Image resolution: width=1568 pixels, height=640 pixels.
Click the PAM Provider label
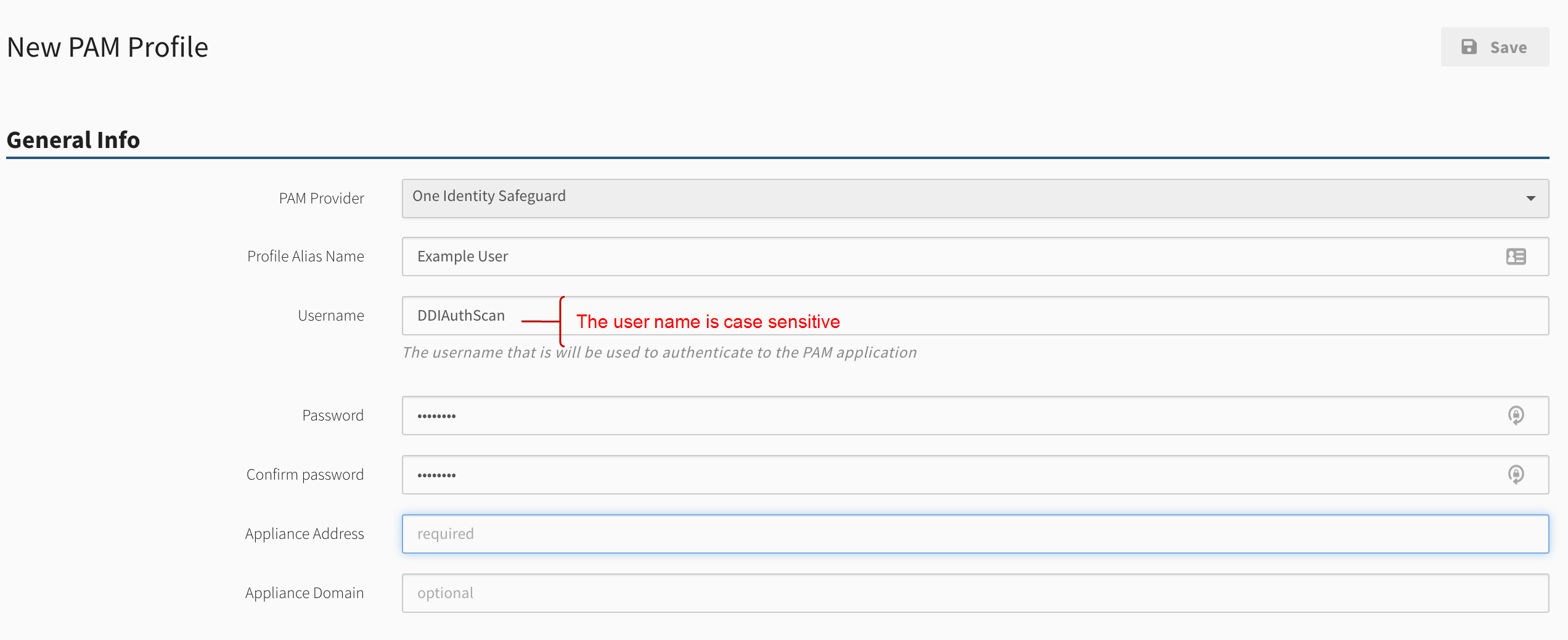pyautogui.click(x=321, y=199)
